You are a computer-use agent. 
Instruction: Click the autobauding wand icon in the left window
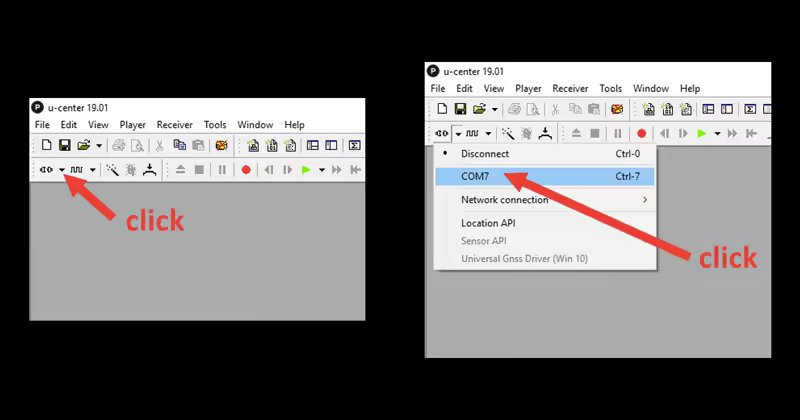[113, 170]
